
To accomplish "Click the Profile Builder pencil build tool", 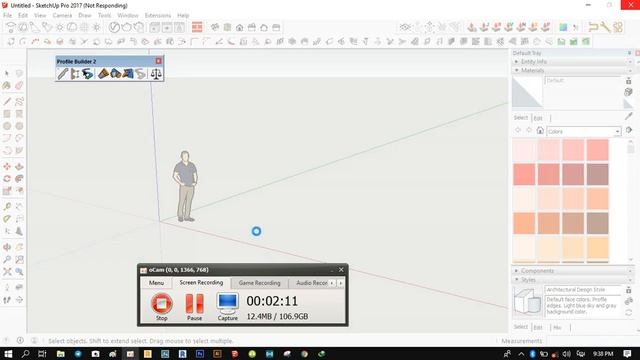I will pyautogui.click(x=62, y=74).
